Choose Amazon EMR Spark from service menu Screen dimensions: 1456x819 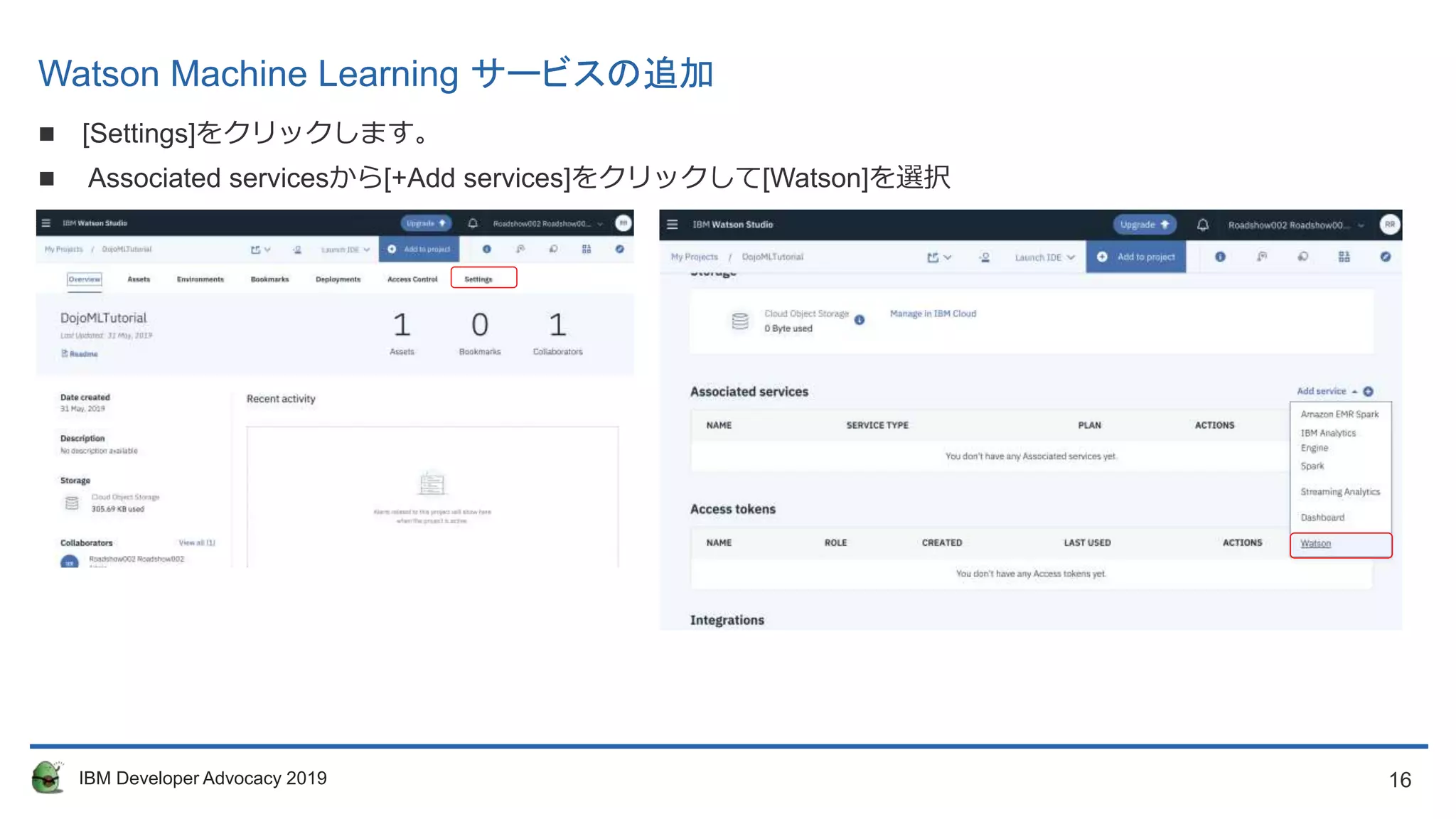1339,414
